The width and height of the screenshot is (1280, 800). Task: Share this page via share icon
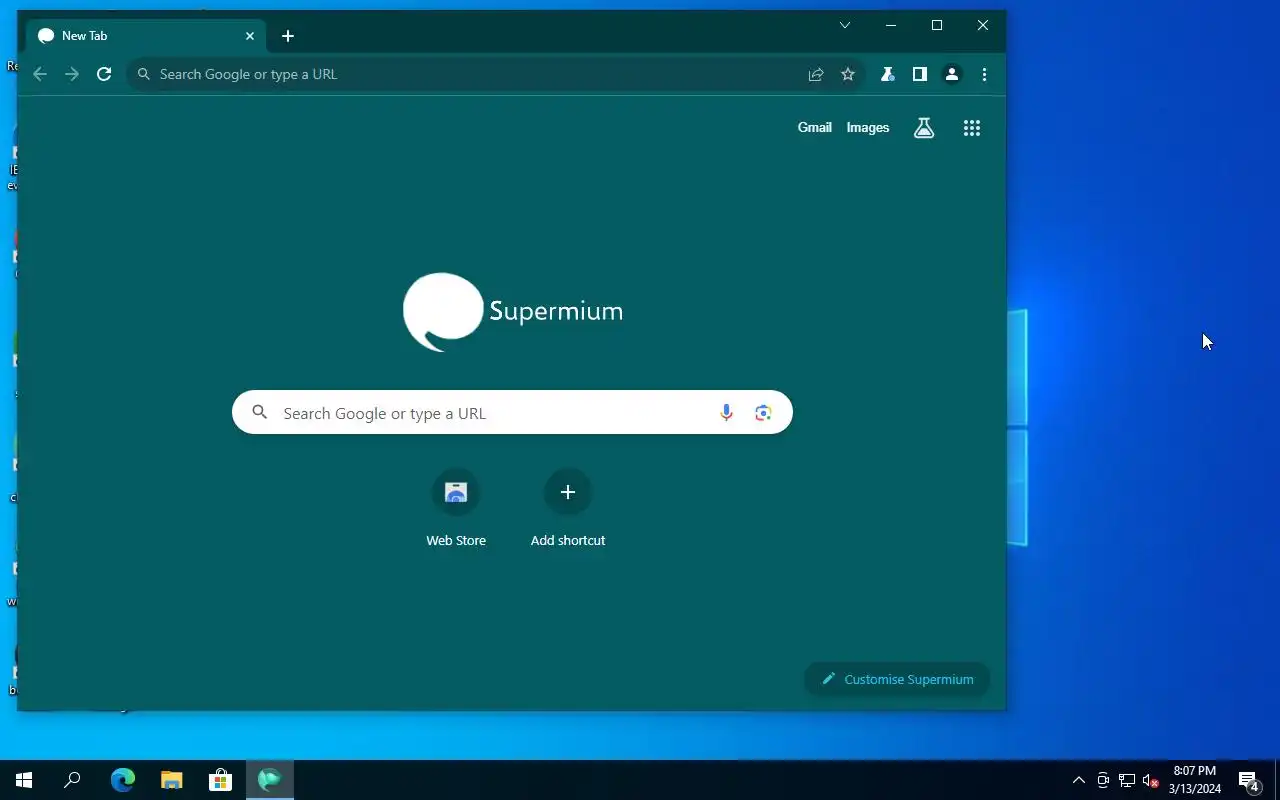pyautogui.click(x=816, y=74)
